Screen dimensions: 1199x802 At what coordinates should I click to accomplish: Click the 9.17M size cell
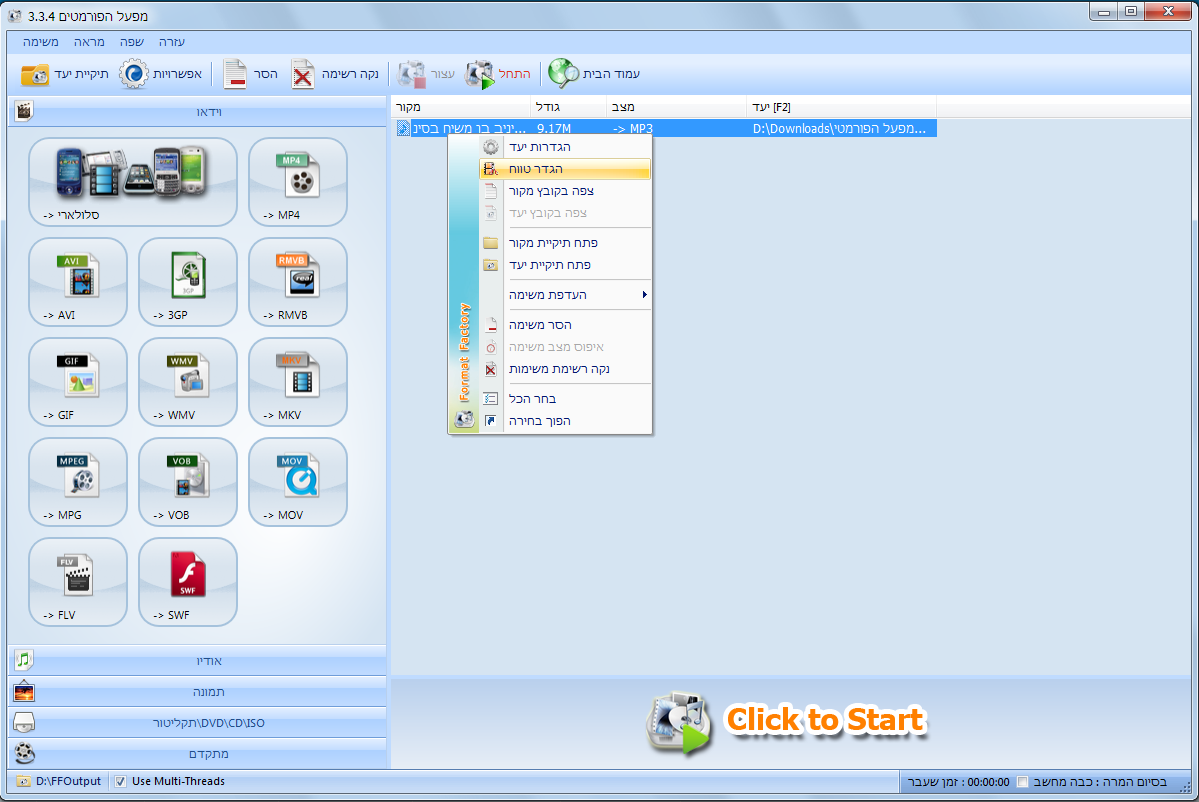tap(554, 128)
